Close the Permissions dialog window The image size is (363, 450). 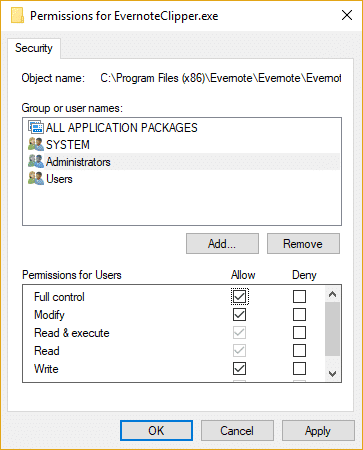347,15
